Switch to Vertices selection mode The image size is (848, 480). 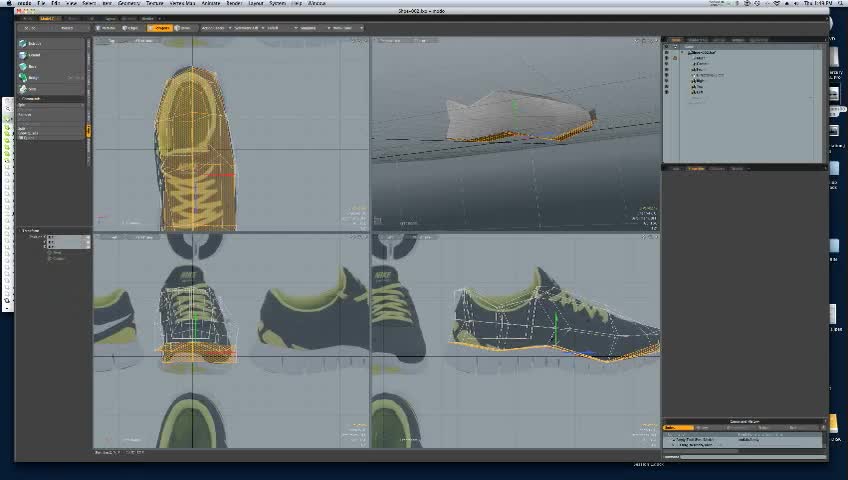pyautogui.click(x=107, y=28)
